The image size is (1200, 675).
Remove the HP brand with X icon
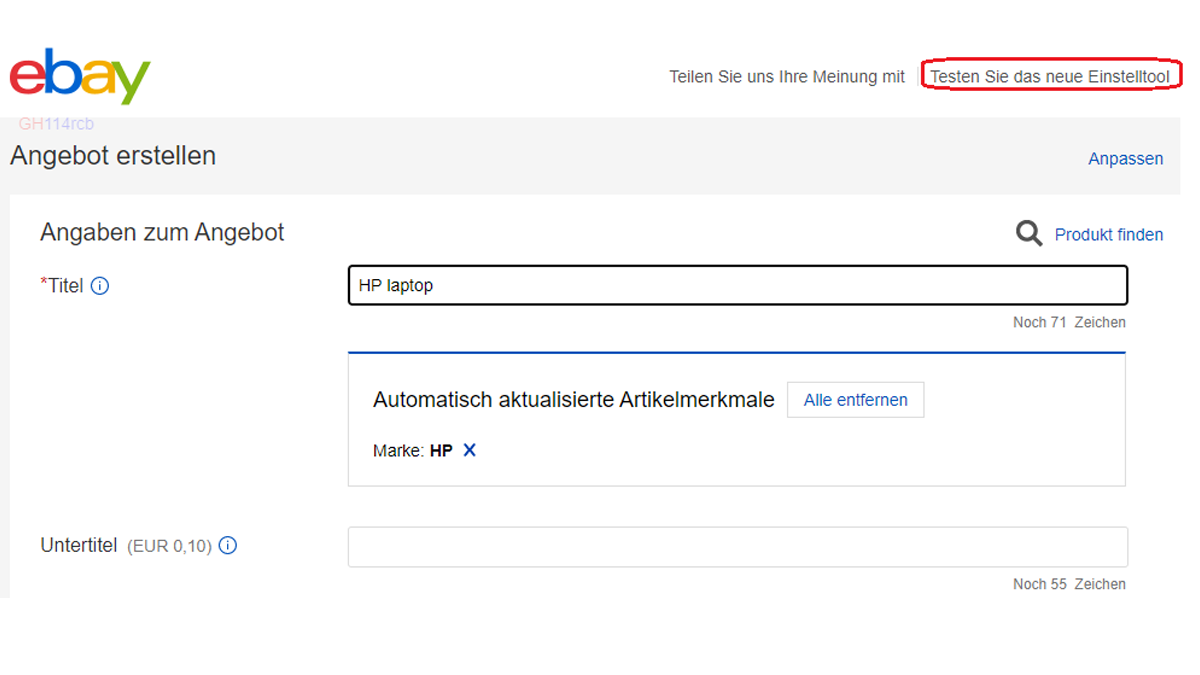tap(469, 450)
